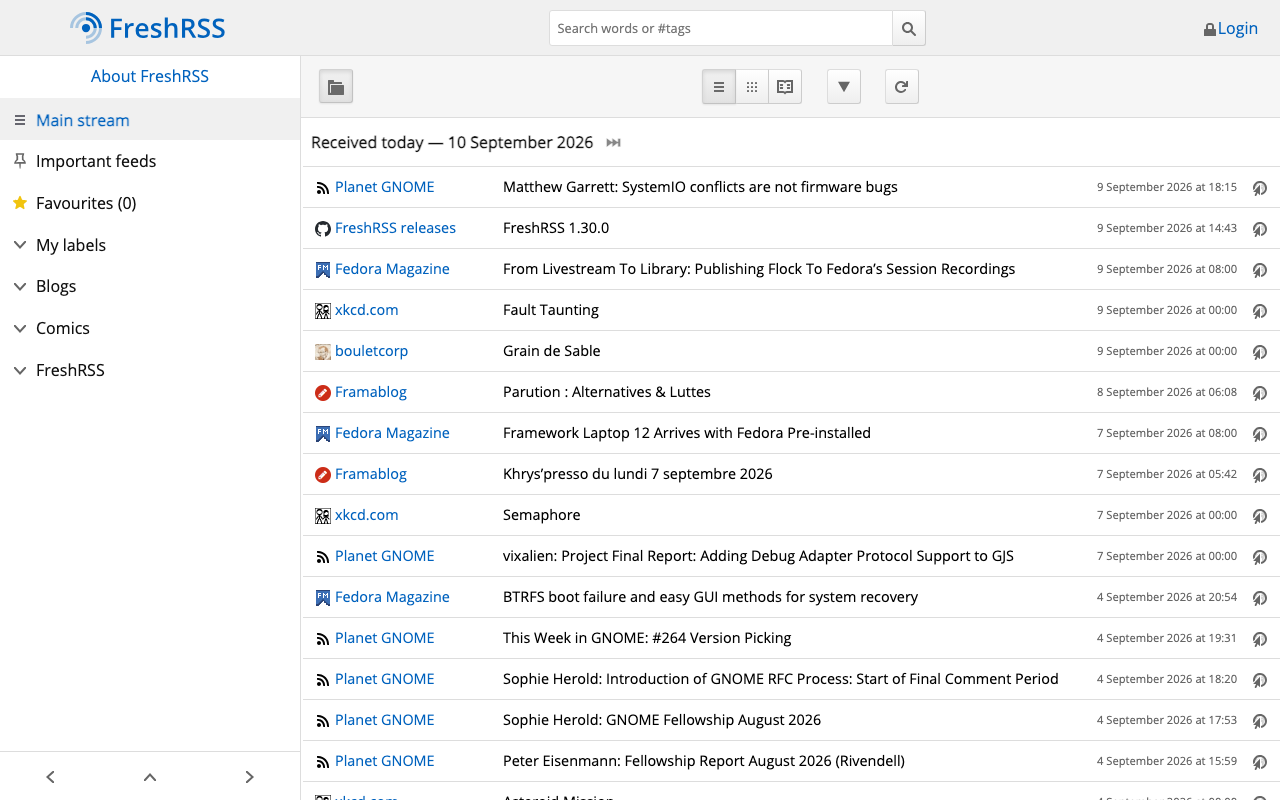Open the article 'Grain de Sable'
Screen dimensions: 1280x800
552,351
